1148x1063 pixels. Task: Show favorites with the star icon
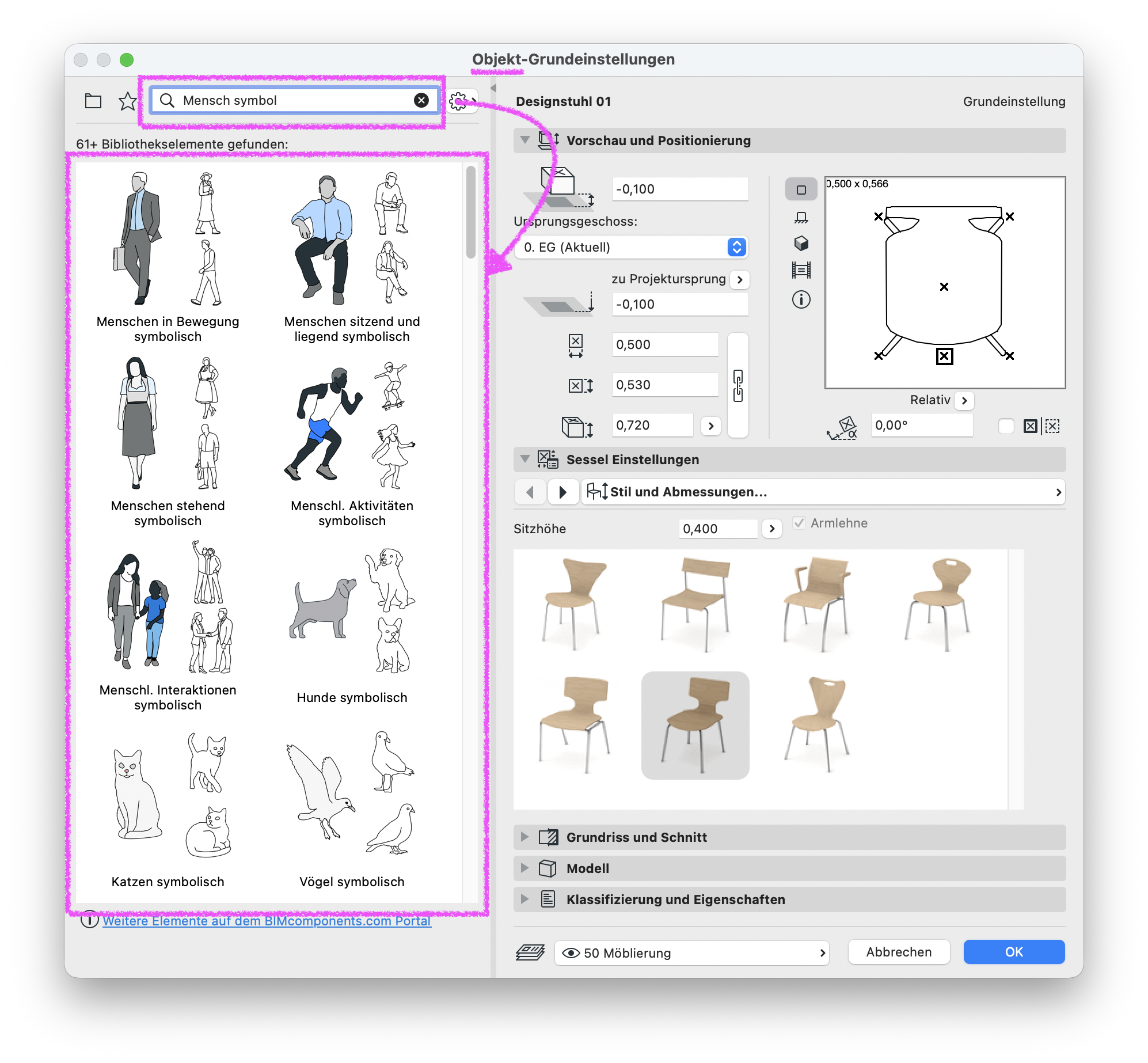pyautogui.click(x=127, y=101)
